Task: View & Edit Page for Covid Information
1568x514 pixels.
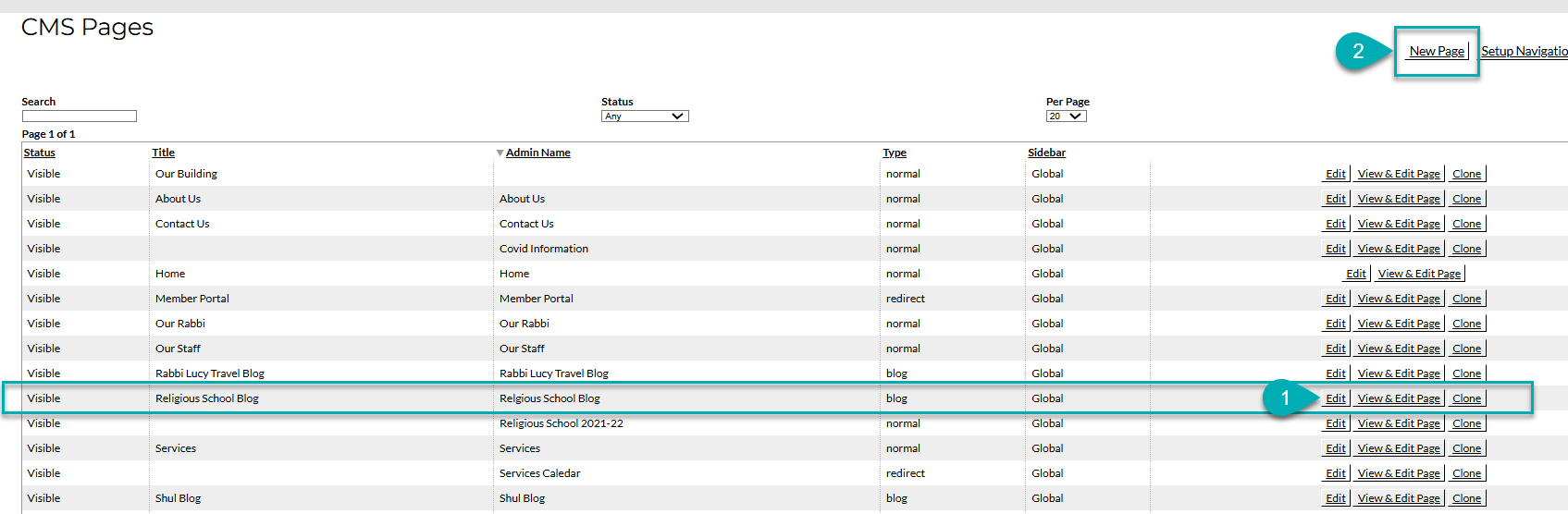Action: pos(1399,249)
